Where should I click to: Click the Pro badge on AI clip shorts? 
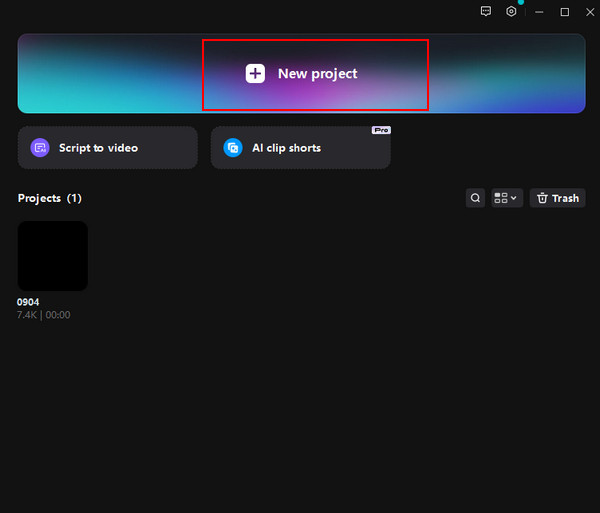tap(381, 130)
